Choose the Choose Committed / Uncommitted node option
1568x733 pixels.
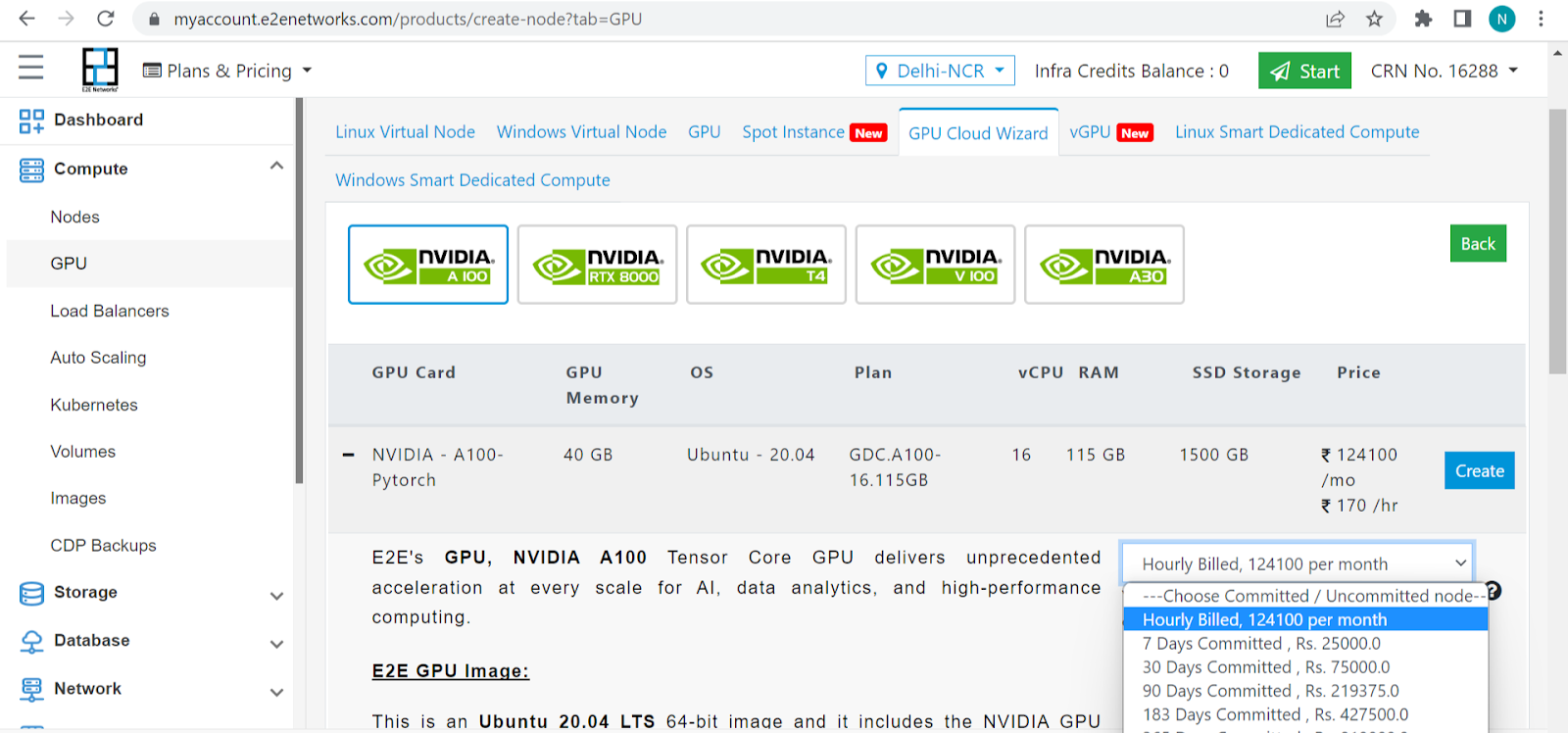click(x=1305, y=596)
